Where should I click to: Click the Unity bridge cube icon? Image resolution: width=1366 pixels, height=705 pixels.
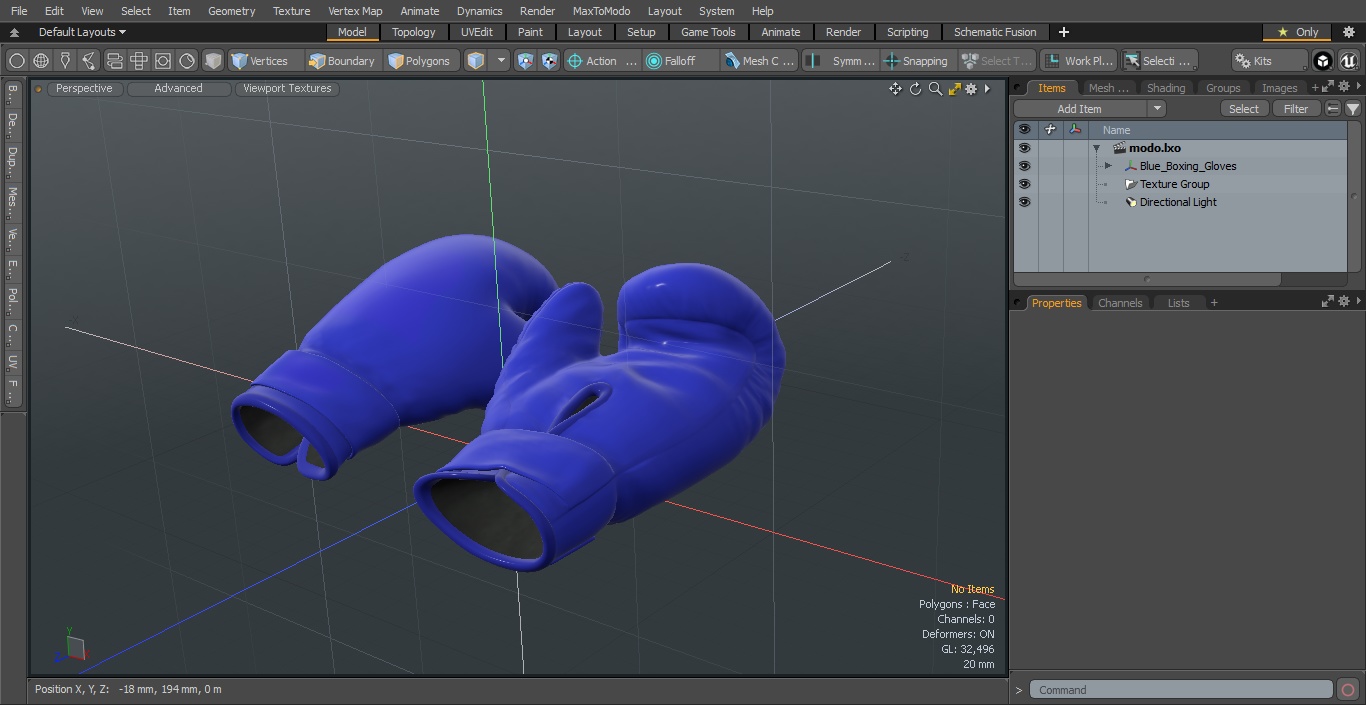pos(1323,61)
